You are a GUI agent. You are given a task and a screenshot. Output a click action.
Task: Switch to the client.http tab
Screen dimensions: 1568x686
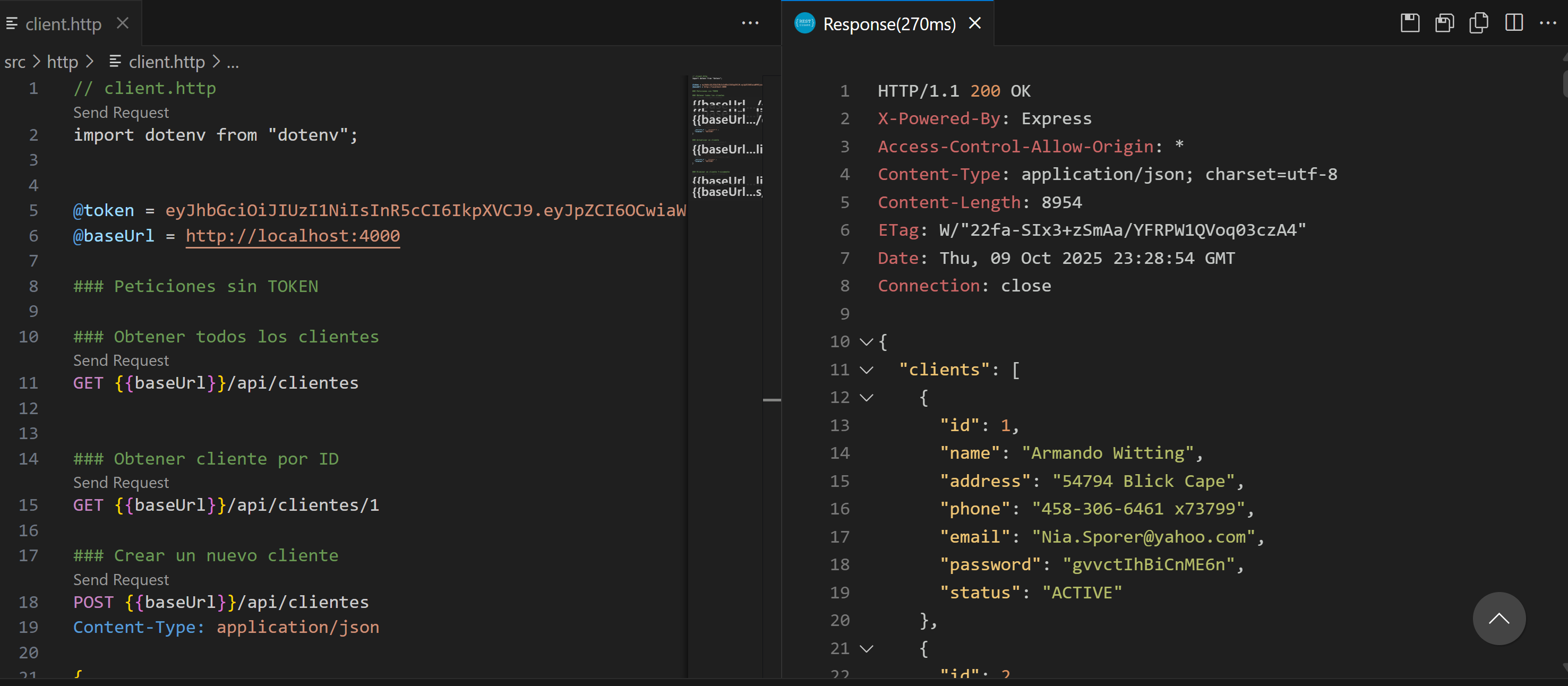coord(63,24)
